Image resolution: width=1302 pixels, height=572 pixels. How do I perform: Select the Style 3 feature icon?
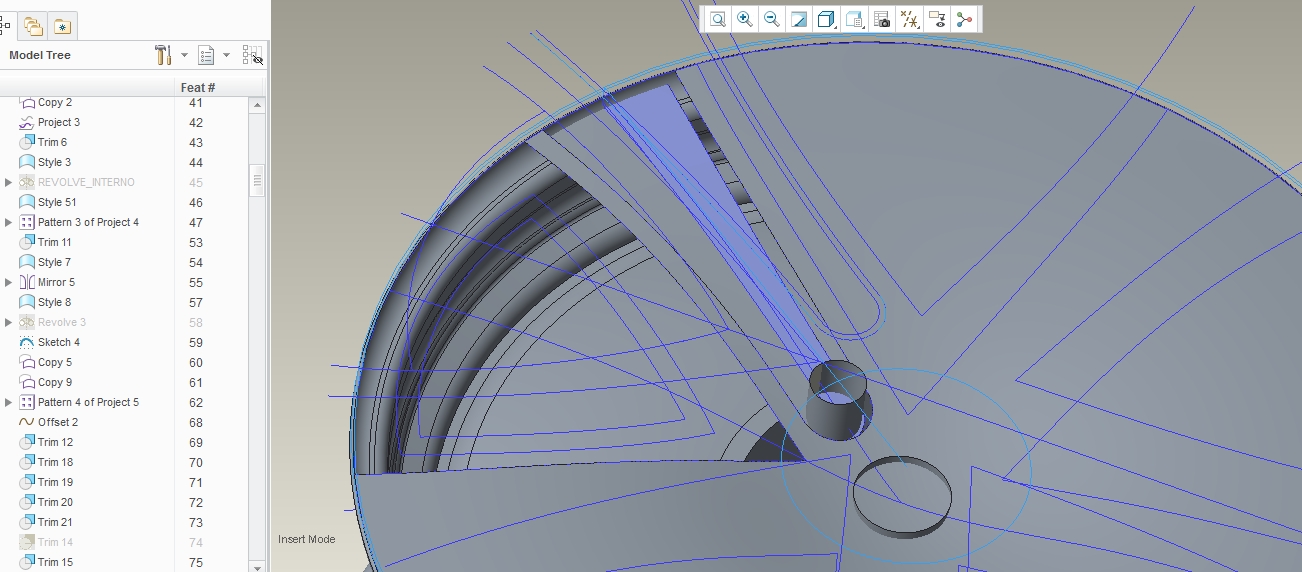[27, 162]
